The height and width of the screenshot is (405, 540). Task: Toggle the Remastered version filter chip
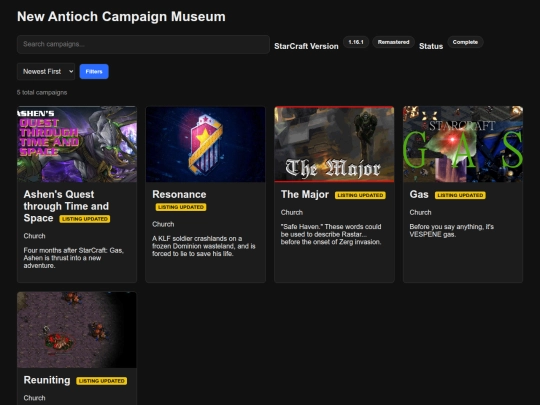coord(393,42)
